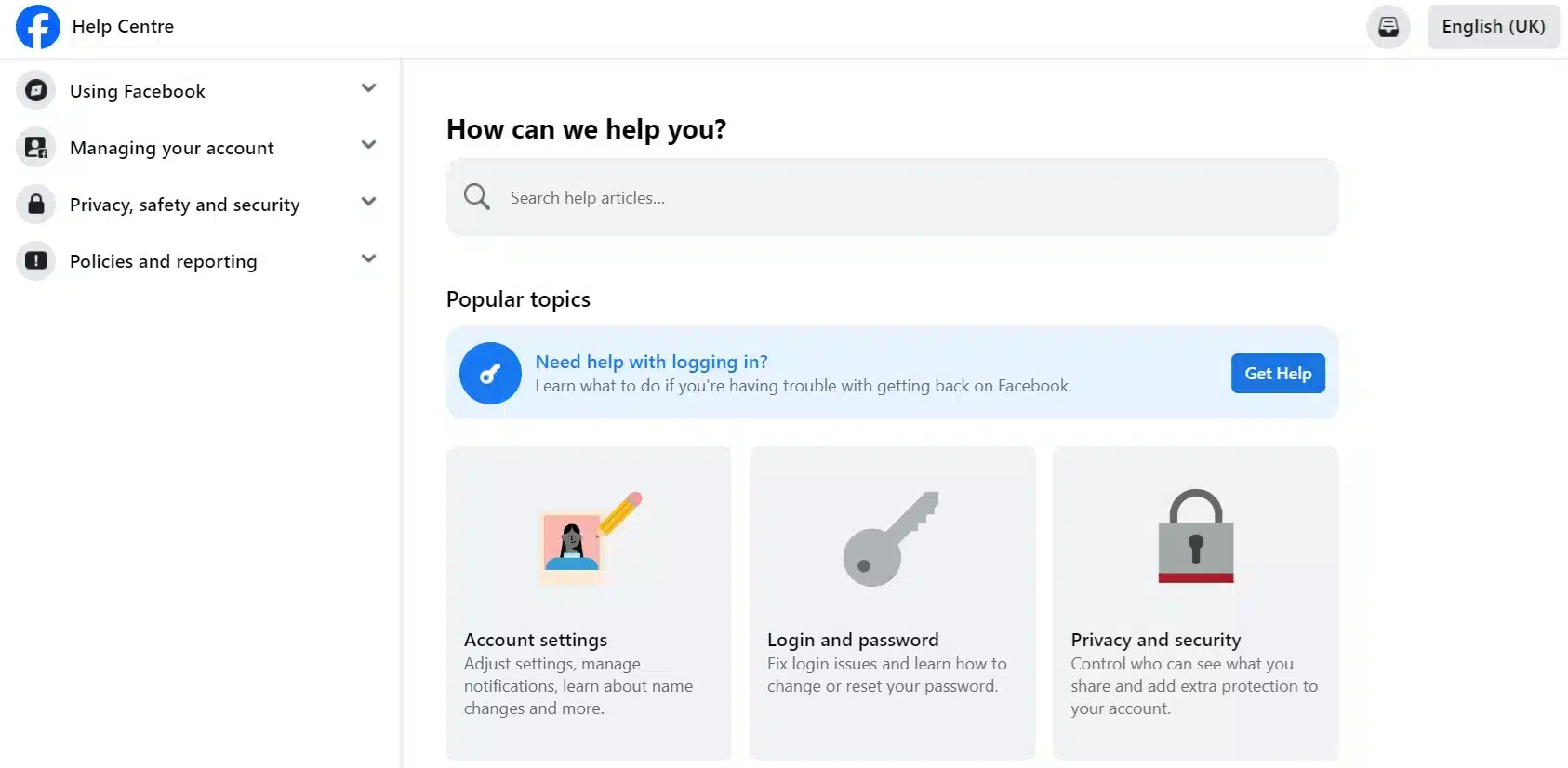Click the Get Help button

(x=1278, y=373)
